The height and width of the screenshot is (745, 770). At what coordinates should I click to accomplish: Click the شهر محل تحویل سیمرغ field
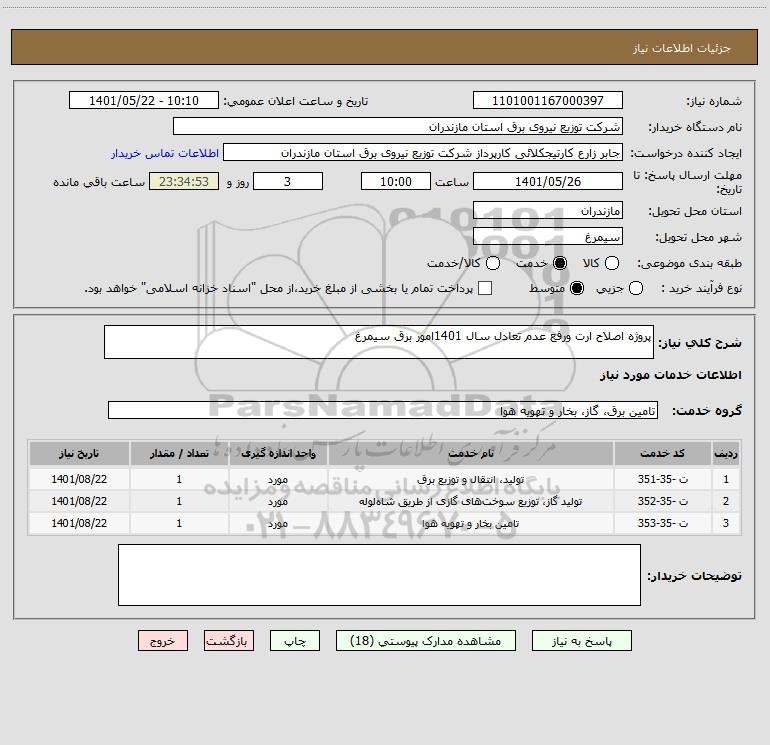(548, 237)
